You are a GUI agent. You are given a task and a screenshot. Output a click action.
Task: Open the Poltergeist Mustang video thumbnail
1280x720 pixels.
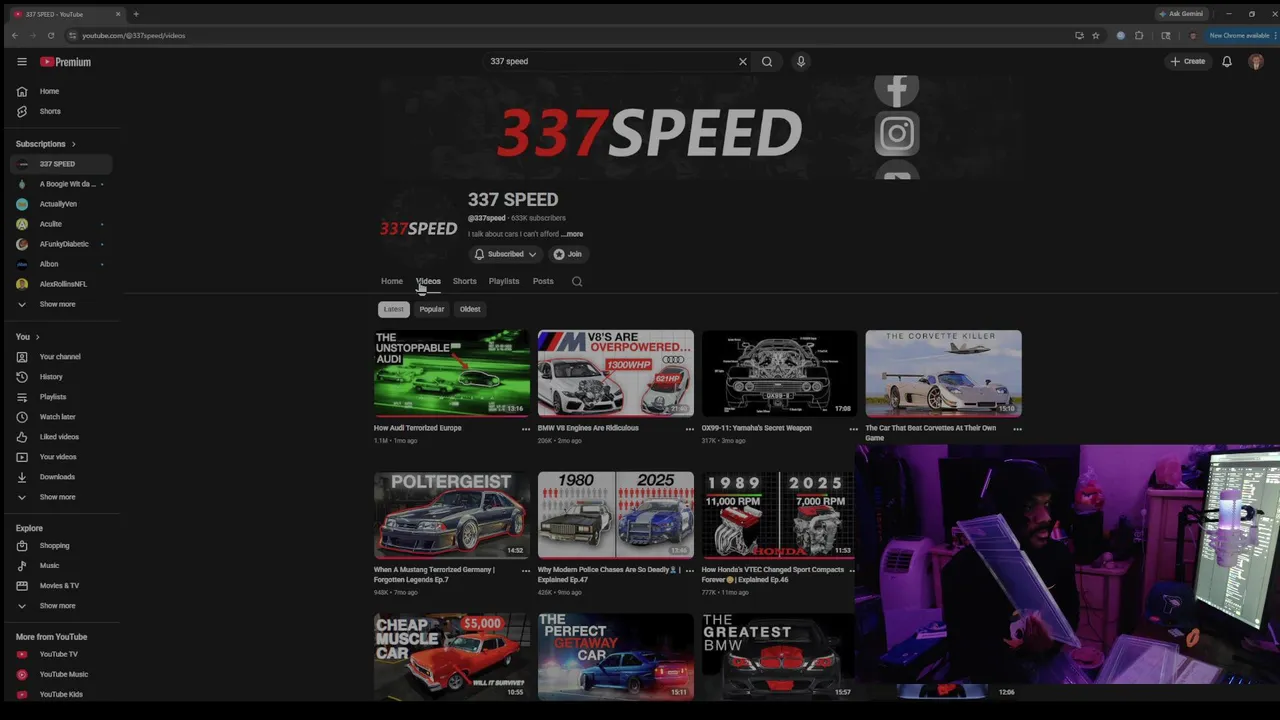coord(452,515)
